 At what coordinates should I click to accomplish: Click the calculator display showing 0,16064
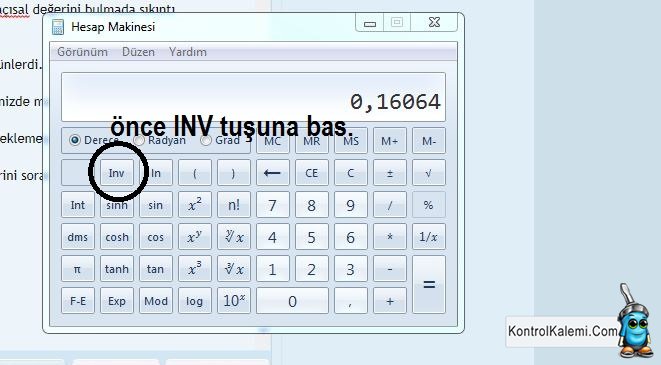click(253, 97)
